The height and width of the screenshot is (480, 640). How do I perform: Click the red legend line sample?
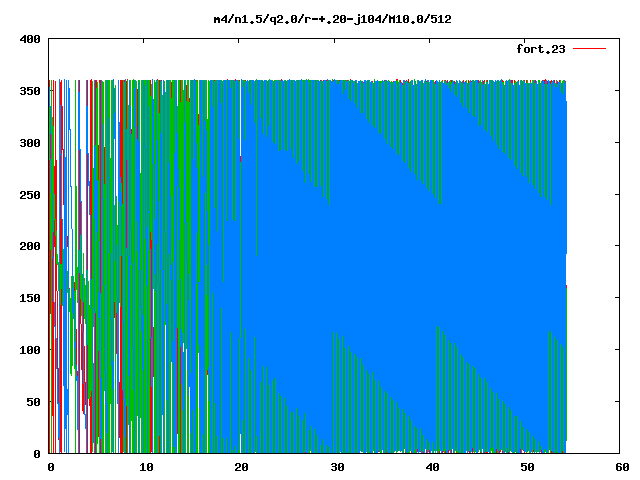point(589,49)
